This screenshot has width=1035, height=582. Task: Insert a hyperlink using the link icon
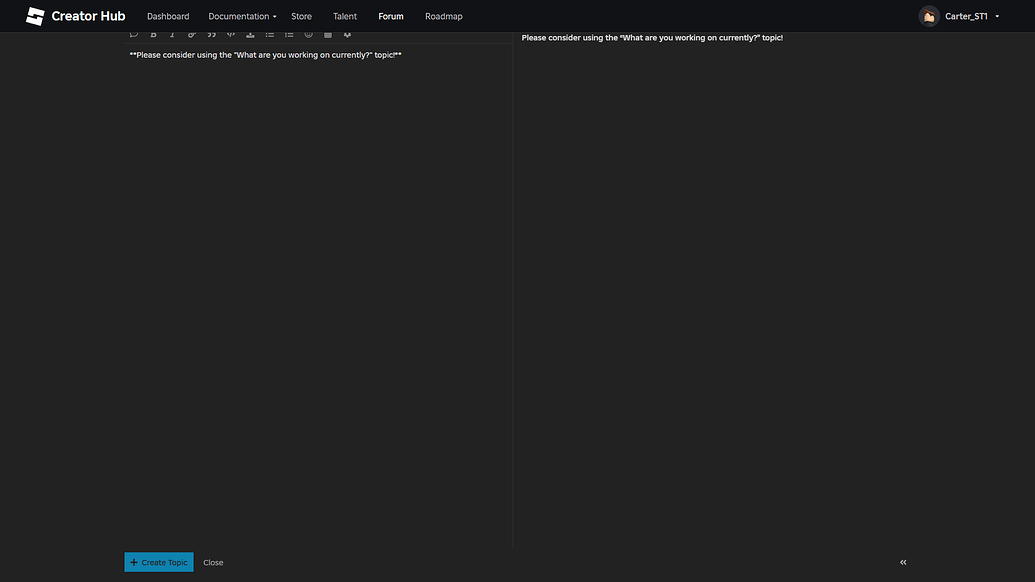pos(190,33)
